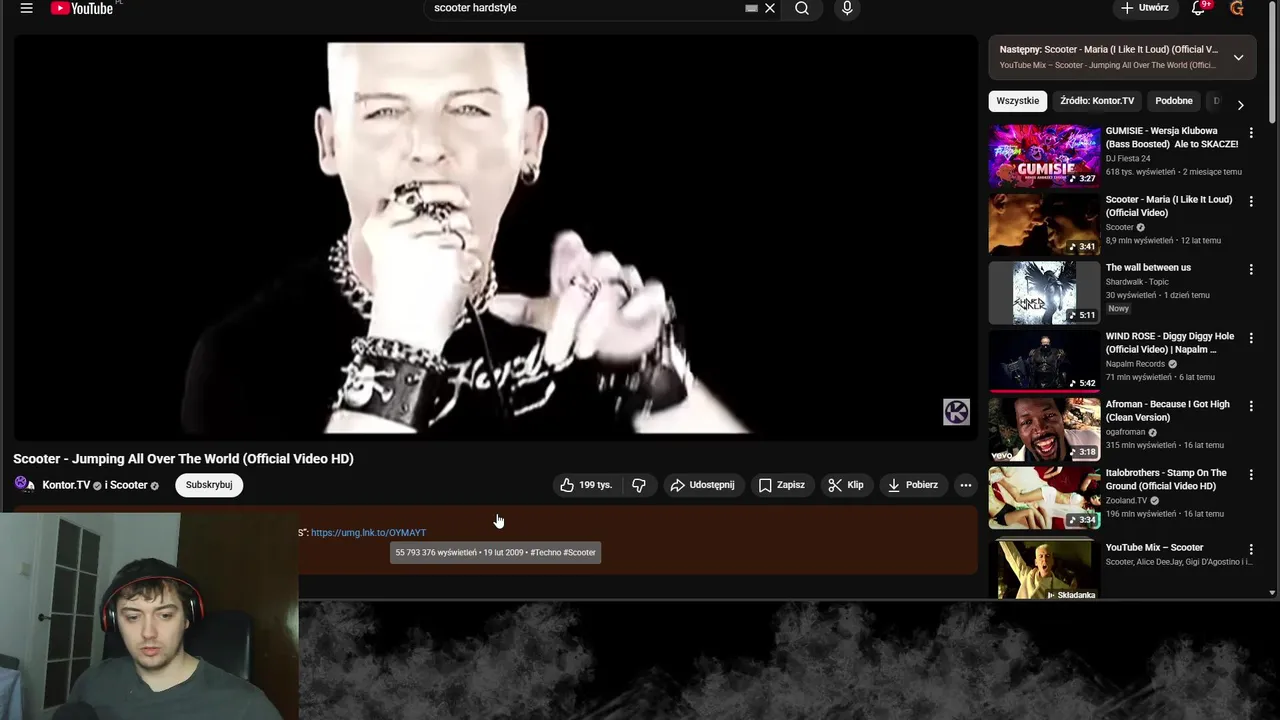
Task: Like the video, 199 tys.
Action: [x=588, y=485]
